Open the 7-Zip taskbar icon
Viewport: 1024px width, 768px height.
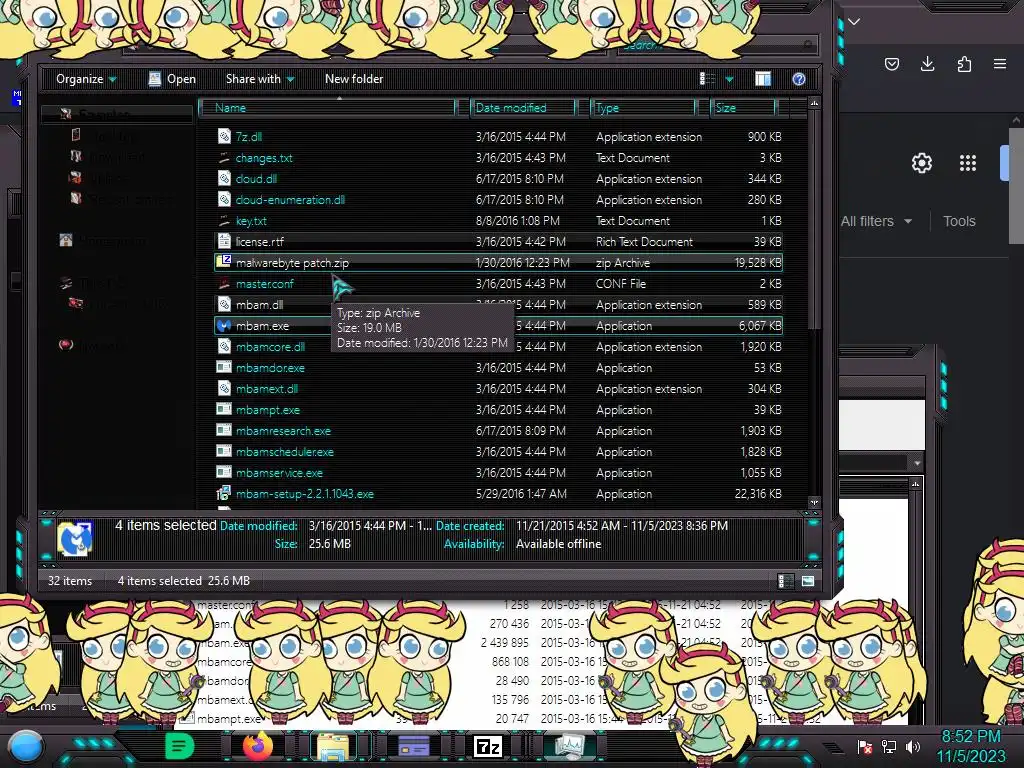(488, 746)
